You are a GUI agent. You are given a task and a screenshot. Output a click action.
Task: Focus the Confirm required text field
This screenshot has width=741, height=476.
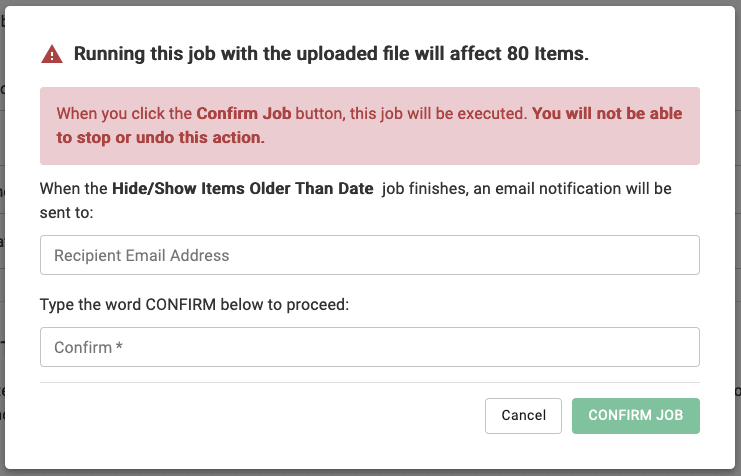370,347
